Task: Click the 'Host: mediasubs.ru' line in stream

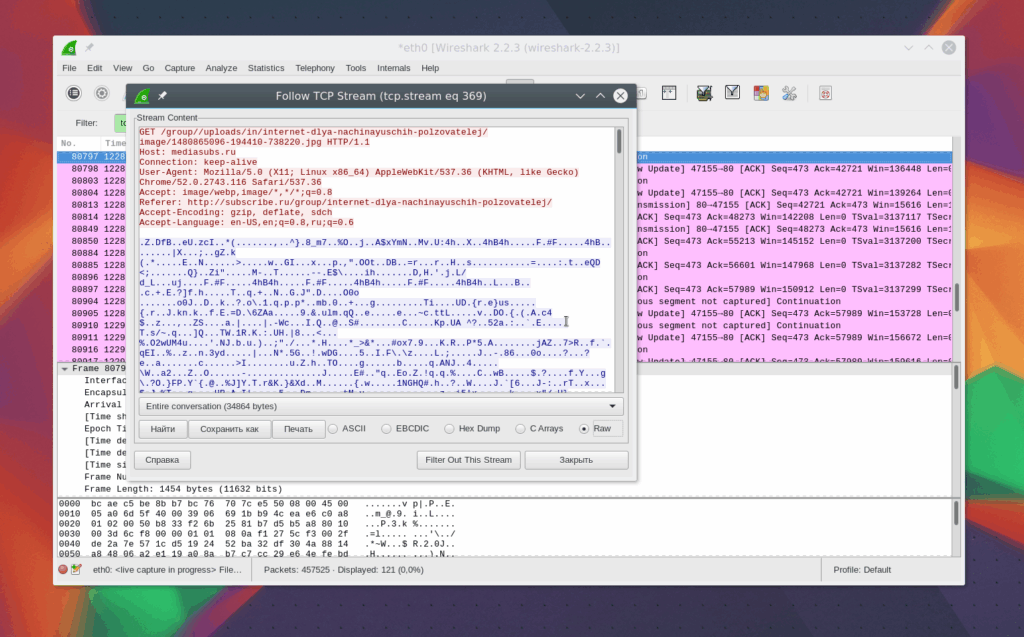Action: (x=187, y=152)
